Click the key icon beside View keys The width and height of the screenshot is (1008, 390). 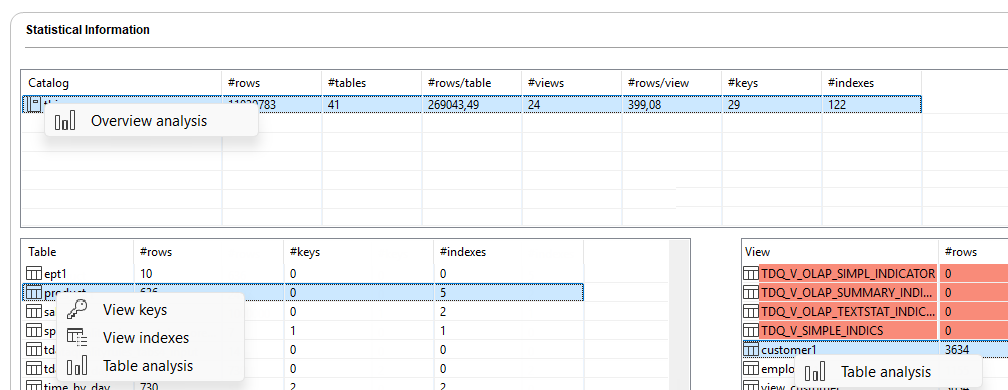point(77,310)
